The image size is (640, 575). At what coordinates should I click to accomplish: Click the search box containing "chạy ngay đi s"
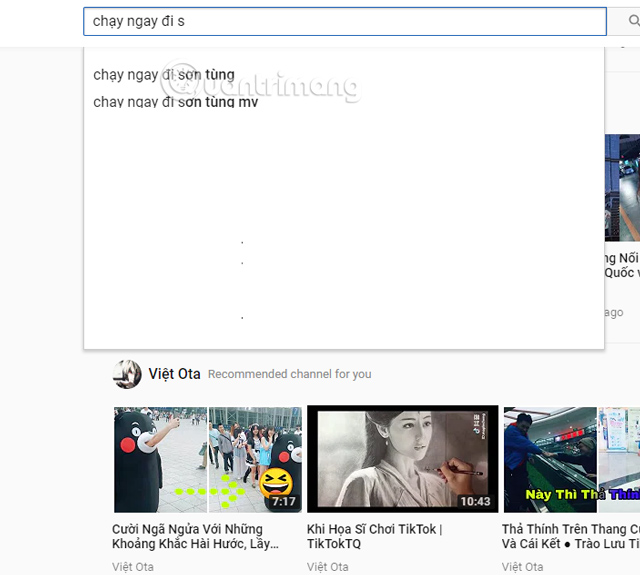pos(345,21)
